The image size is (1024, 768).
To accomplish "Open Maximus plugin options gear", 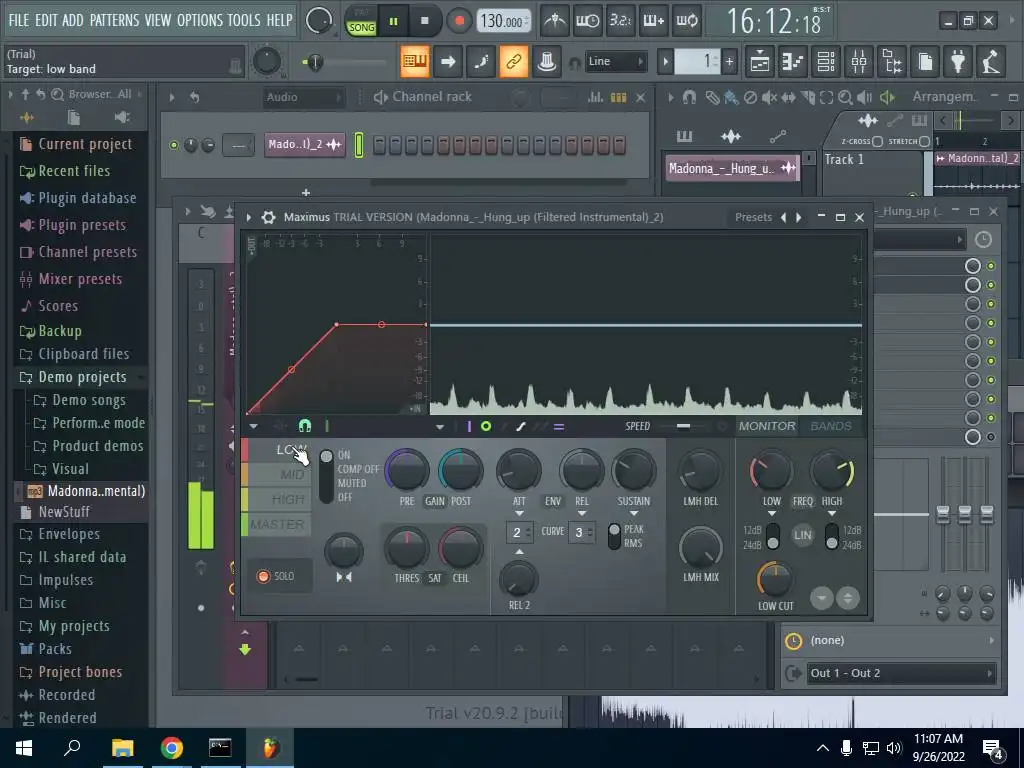I will pos(268,217).
